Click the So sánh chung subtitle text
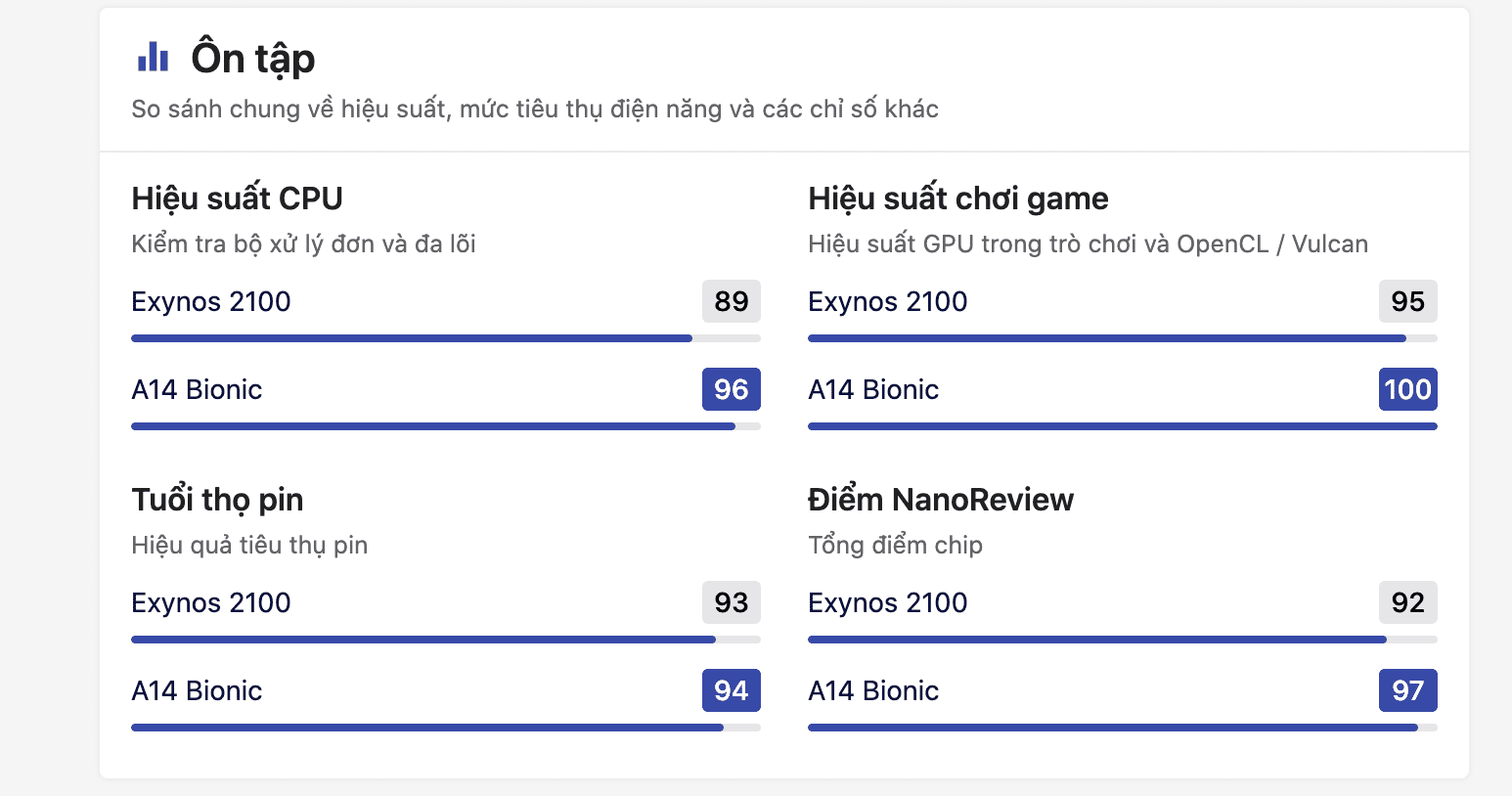 [535, 109]
